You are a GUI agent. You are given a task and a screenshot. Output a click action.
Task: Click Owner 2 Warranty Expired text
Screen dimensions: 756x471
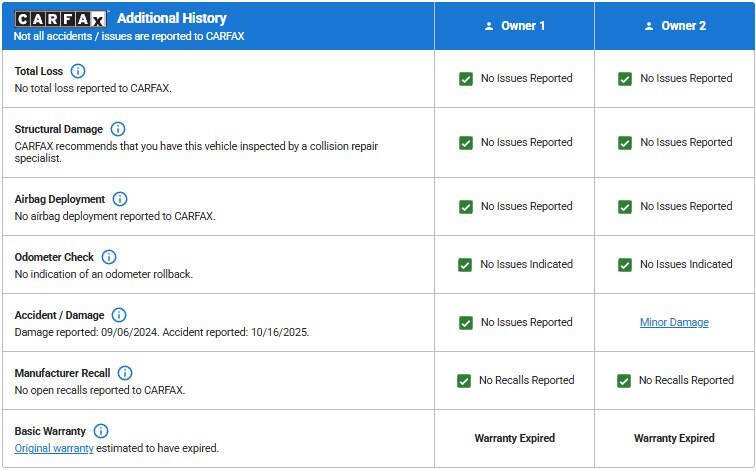click(x=674, y=438)
